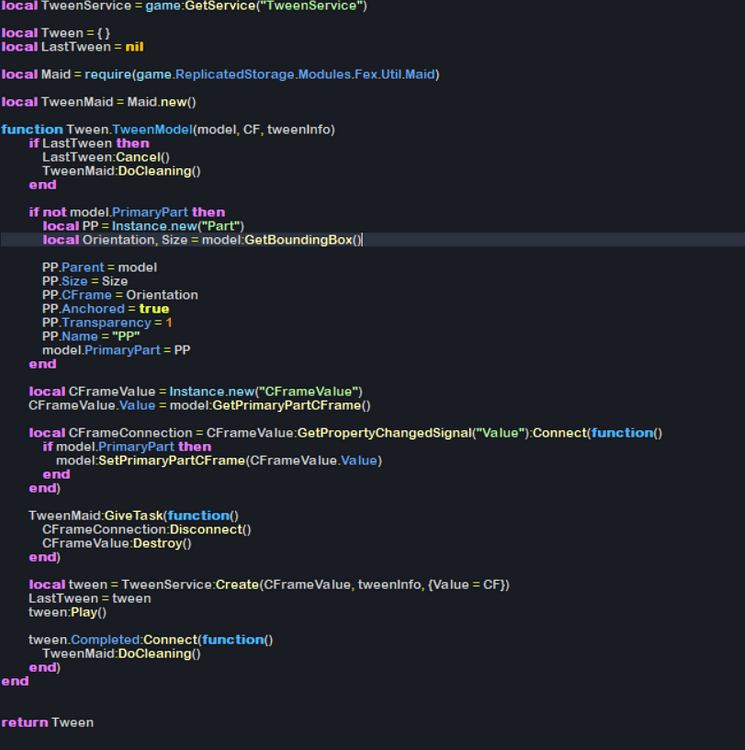Viewport: 745px width, 750px height.
Task: Click the 'CFrameValue:Destroy()' line
Action: pyautogui.click(x=117, y=543)
